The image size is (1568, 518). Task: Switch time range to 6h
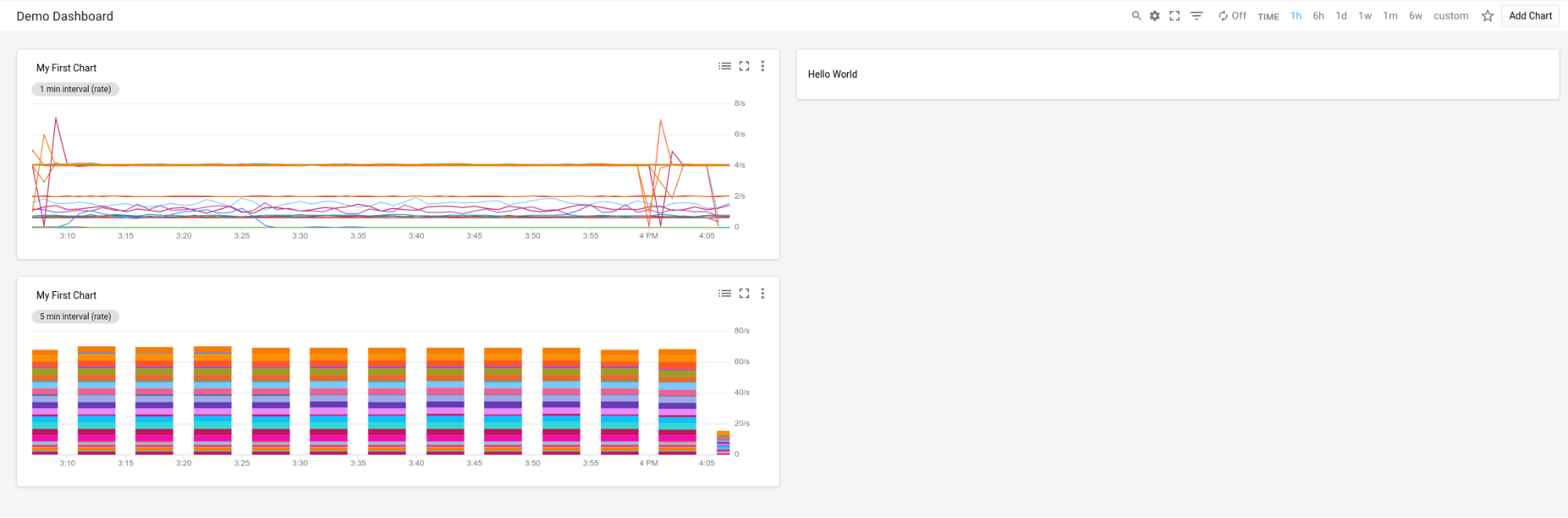click(1319, 16)
